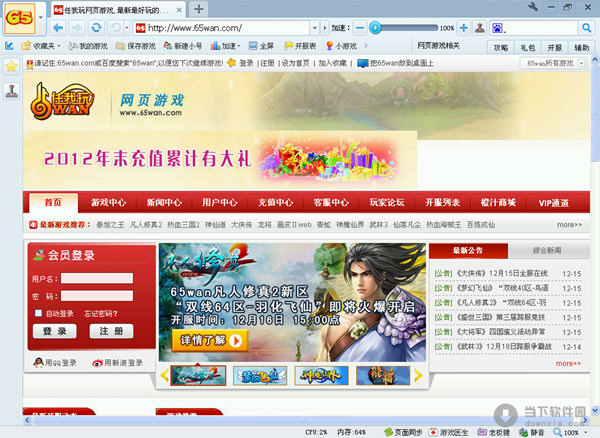Click the edit icon at the left end of the toolbar

pyautogui.click(x=9, y=46)
